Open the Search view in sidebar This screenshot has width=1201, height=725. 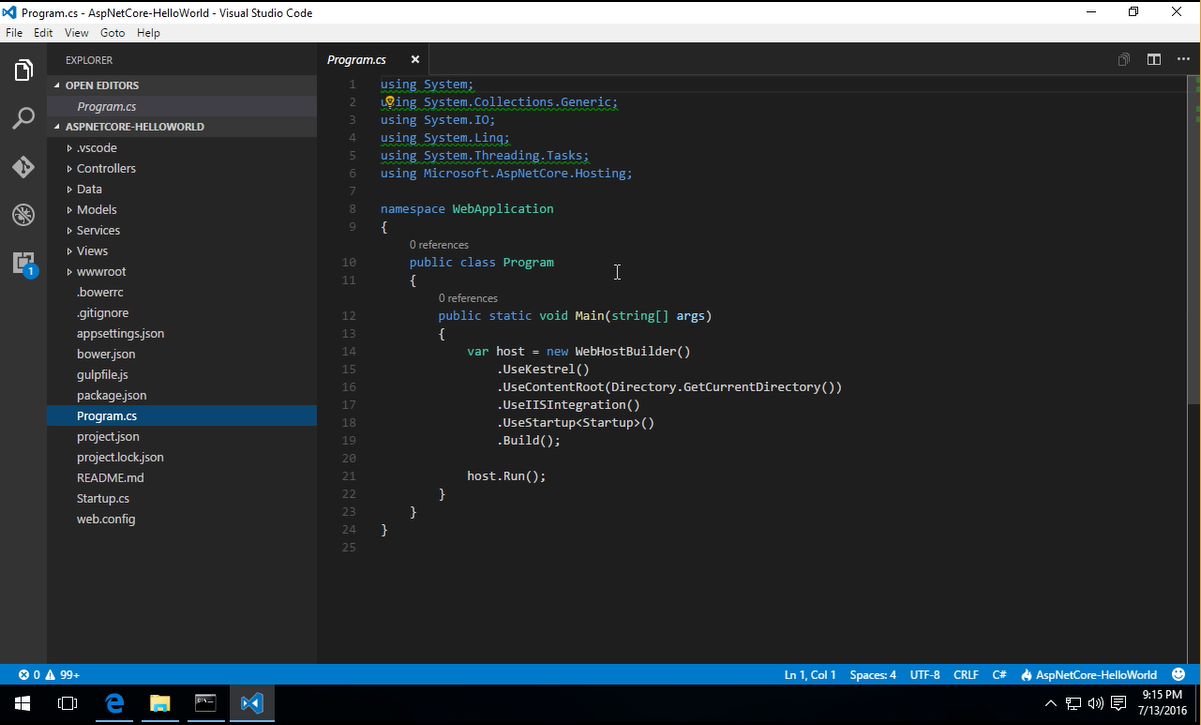click(22, 118)
